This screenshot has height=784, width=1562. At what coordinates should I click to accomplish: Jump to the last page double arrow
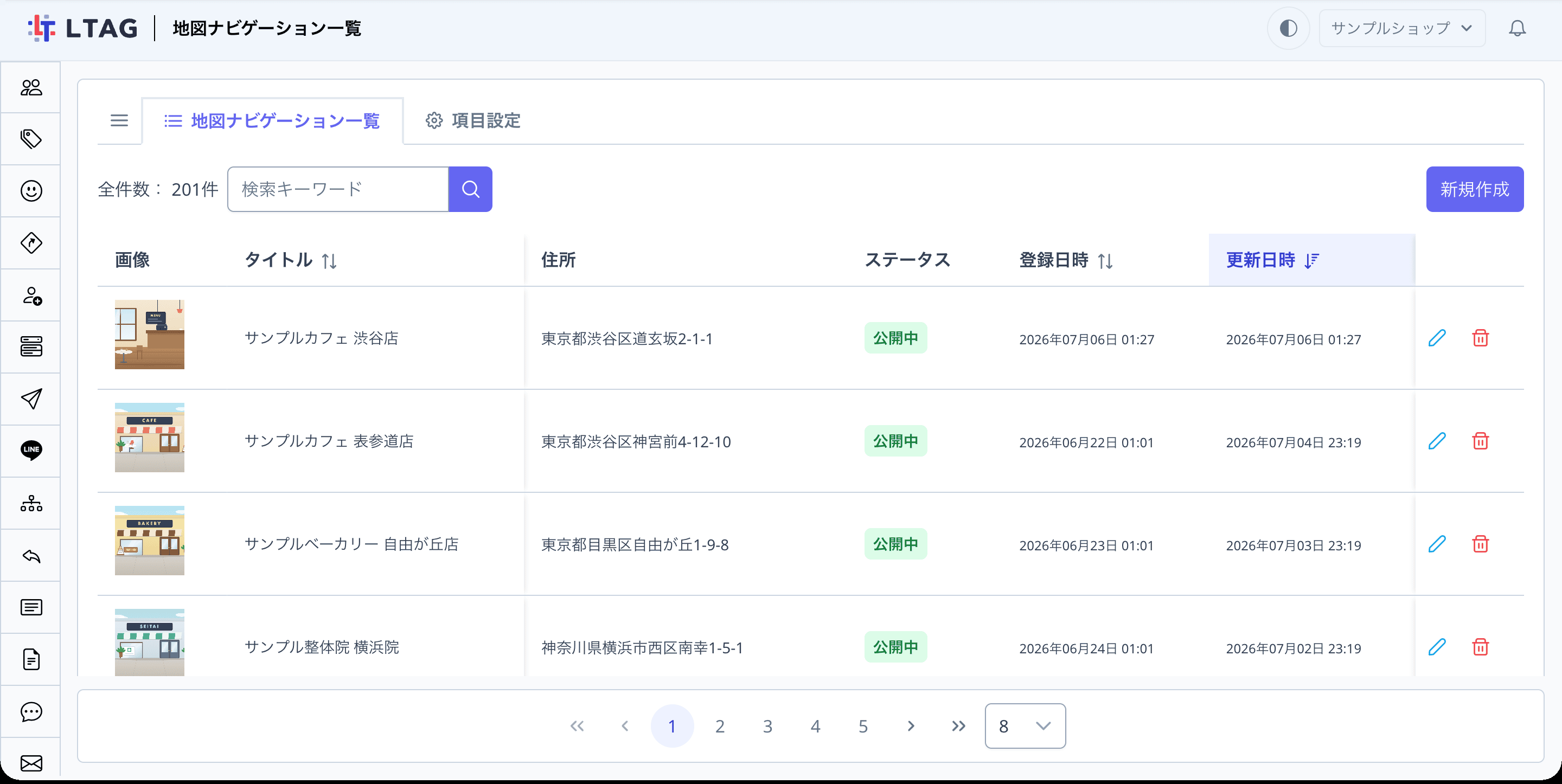959,726
